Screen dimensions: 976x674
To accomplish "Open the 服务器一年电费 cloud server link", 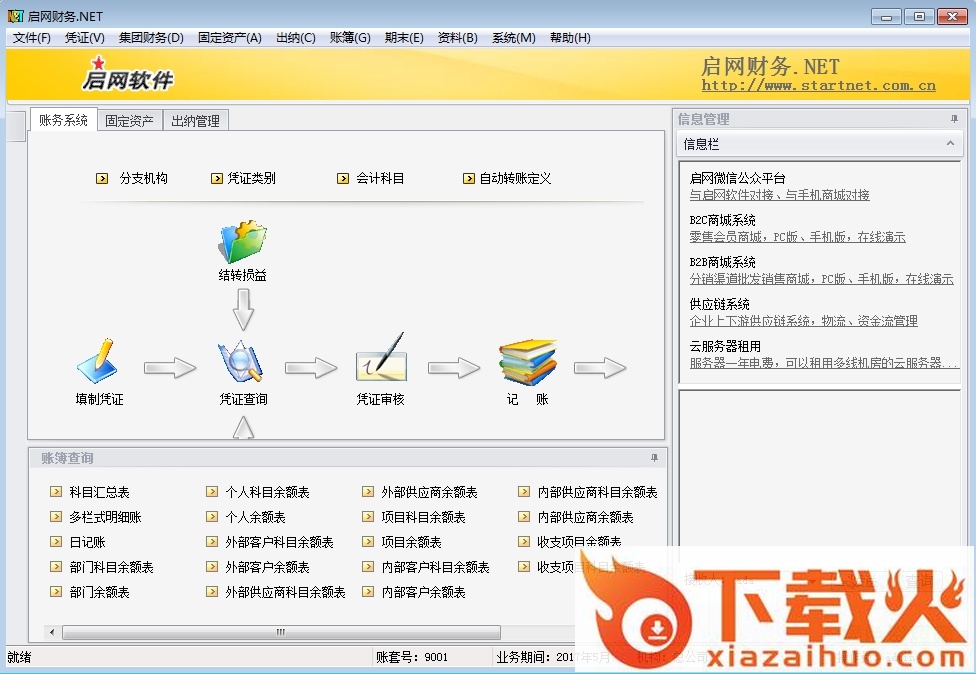I will (824, 363).
